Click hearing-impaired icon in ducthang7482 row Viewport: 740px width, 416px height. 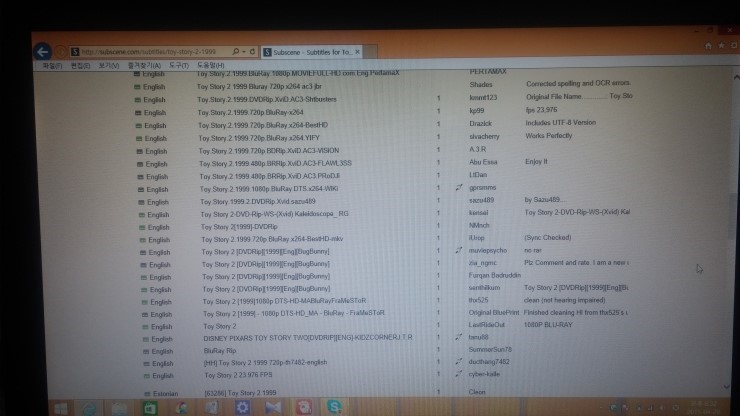pyautogui.click(x=458, y=362)
